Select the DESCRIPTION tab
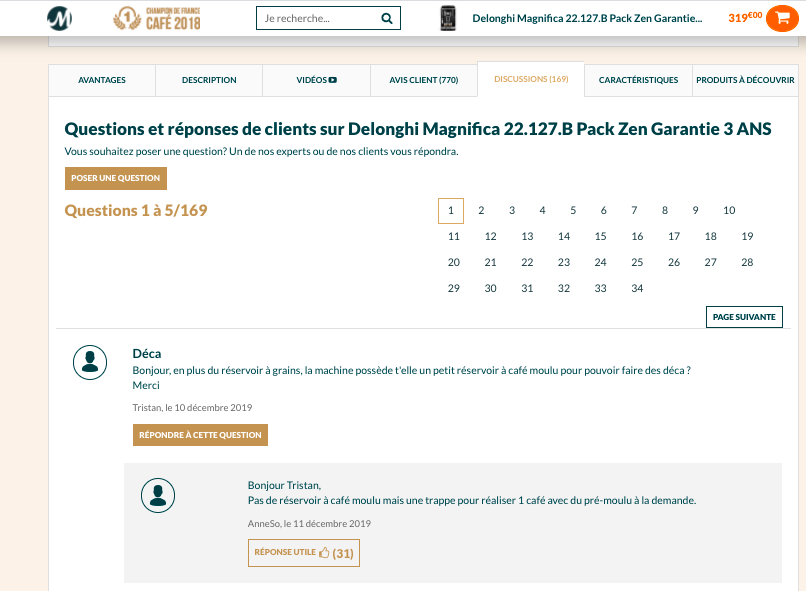The width and height of the screenshot is (806, 591). [x=209, y=79]
